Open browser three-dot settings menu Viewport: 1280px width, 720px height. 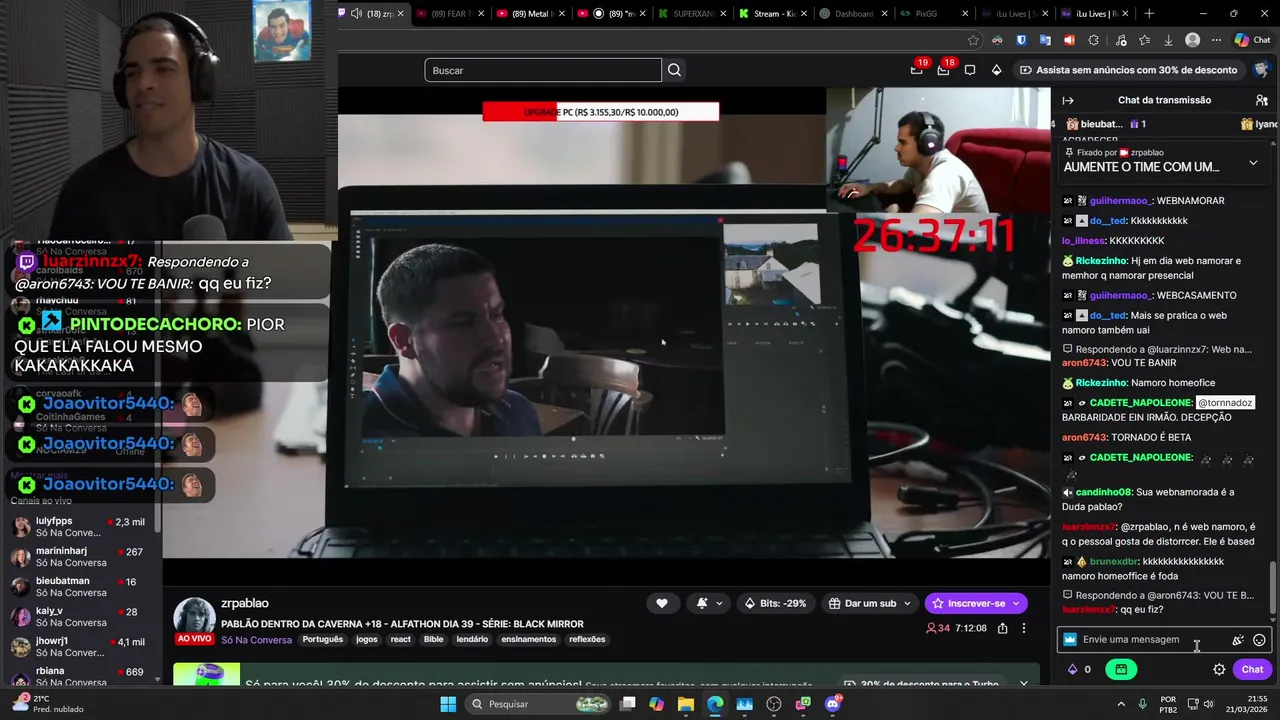[x=1216, y=40]
